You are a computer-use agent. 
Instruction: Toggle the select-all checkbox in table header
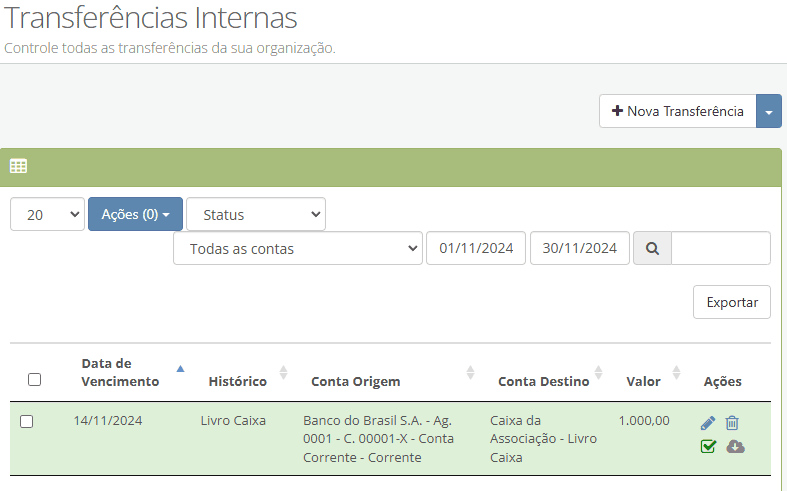click(34, 380)
